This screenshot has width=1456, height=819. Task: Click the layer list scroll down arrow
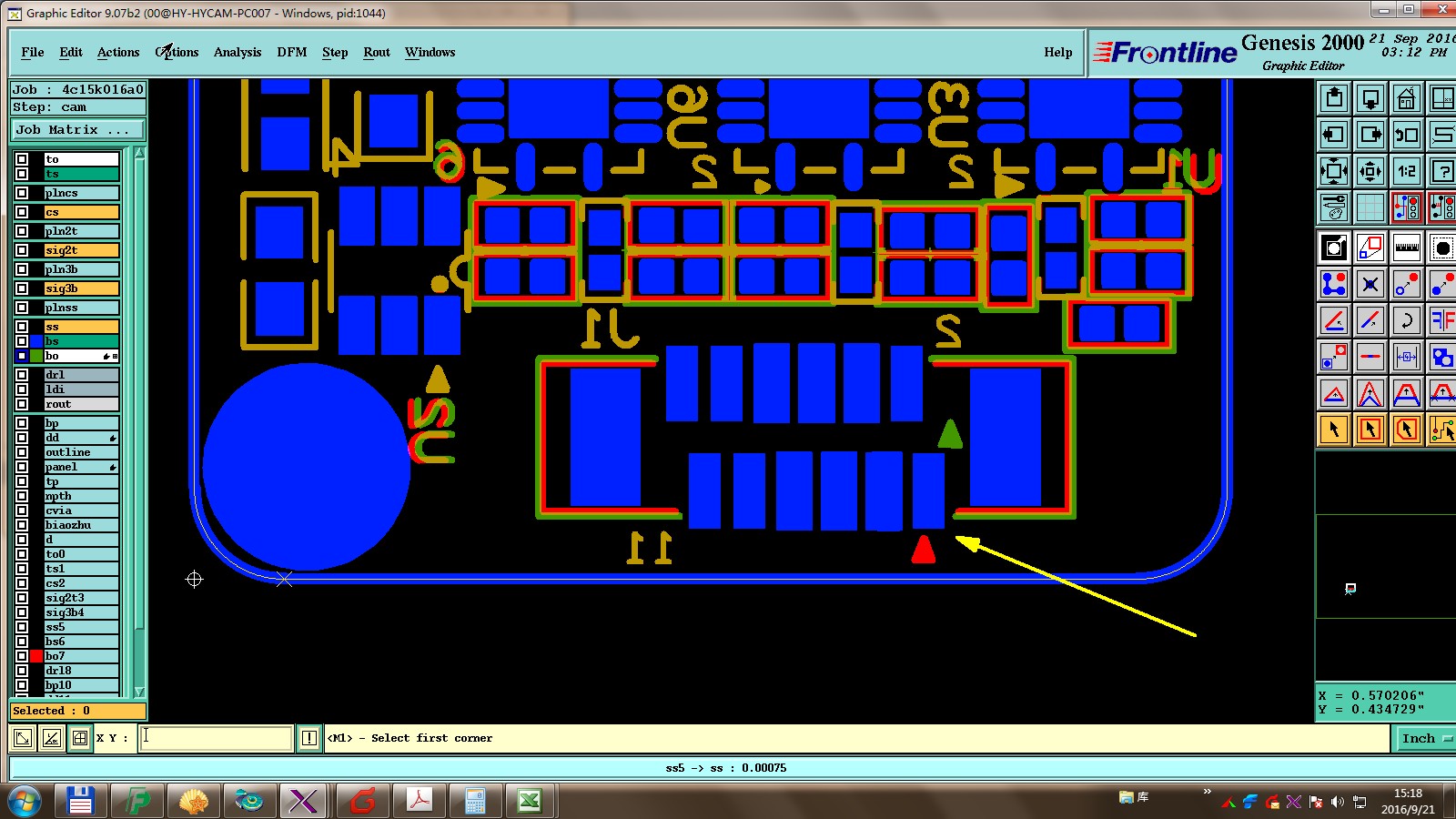(x=139, y=693)
